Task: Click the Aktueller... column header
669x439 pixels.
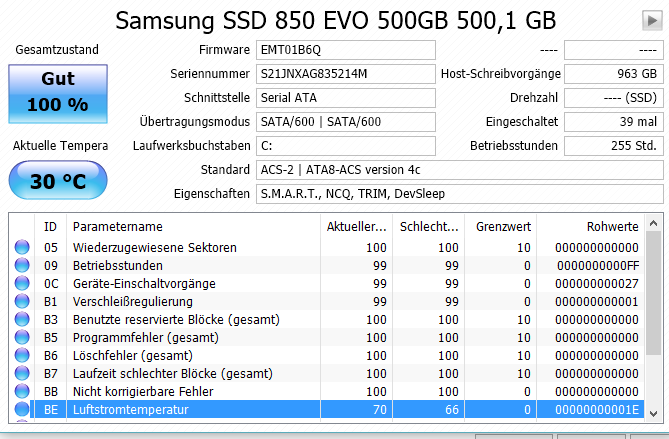Action: (x=357, y=227)
